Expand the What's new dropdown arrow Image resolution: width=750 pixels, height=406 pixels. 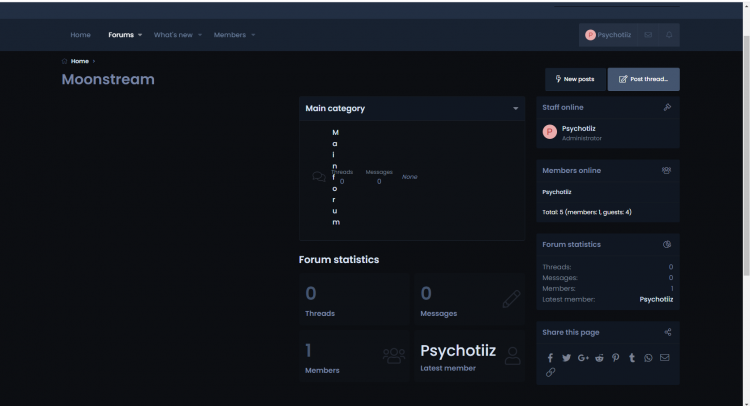pyautogui.click(x=200, y=35)
